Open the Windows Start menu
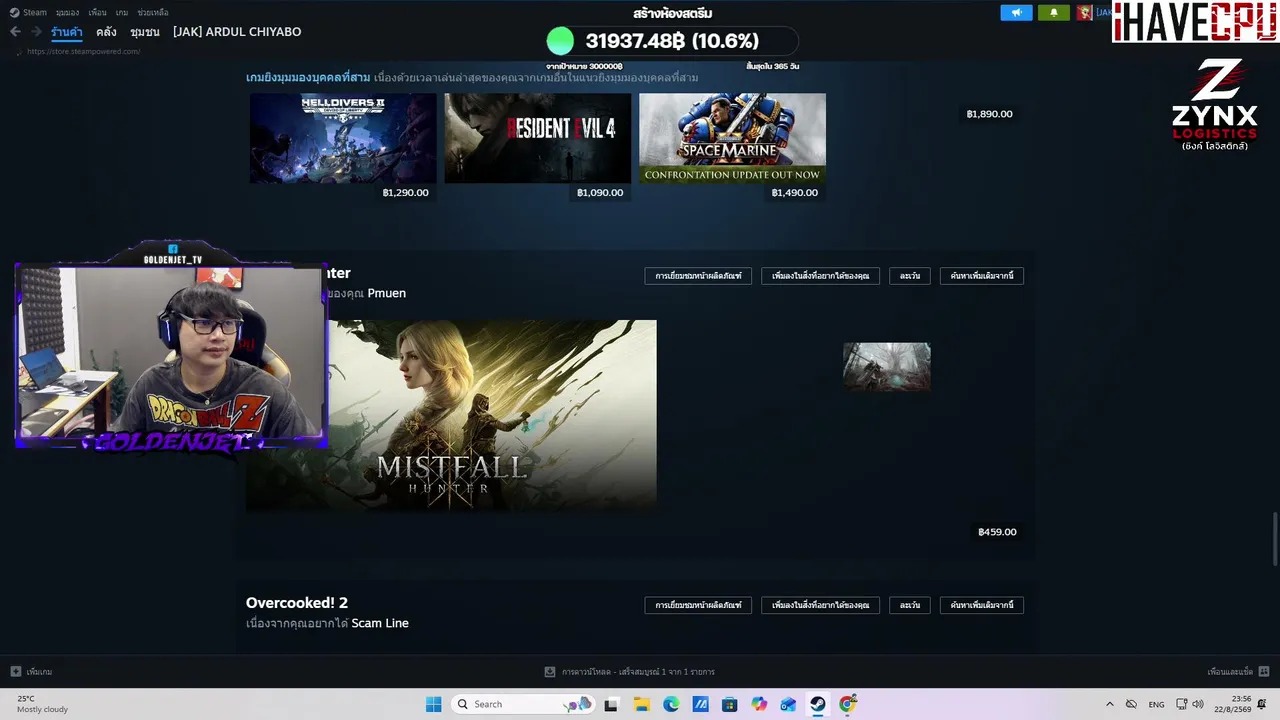Image resolution: width=1280 pixels, height=720 pixels. click(433, 704)
